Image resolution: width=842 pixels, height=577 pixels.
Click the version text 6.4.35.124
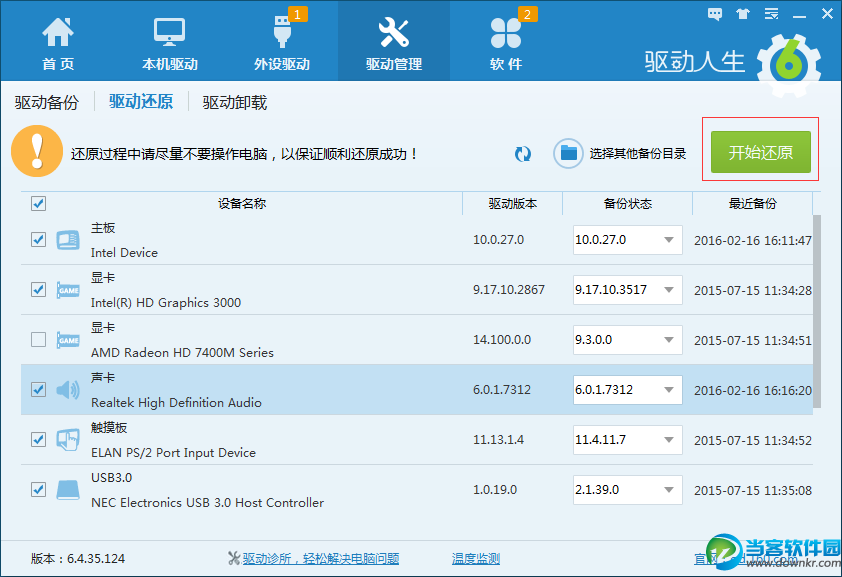96,559
